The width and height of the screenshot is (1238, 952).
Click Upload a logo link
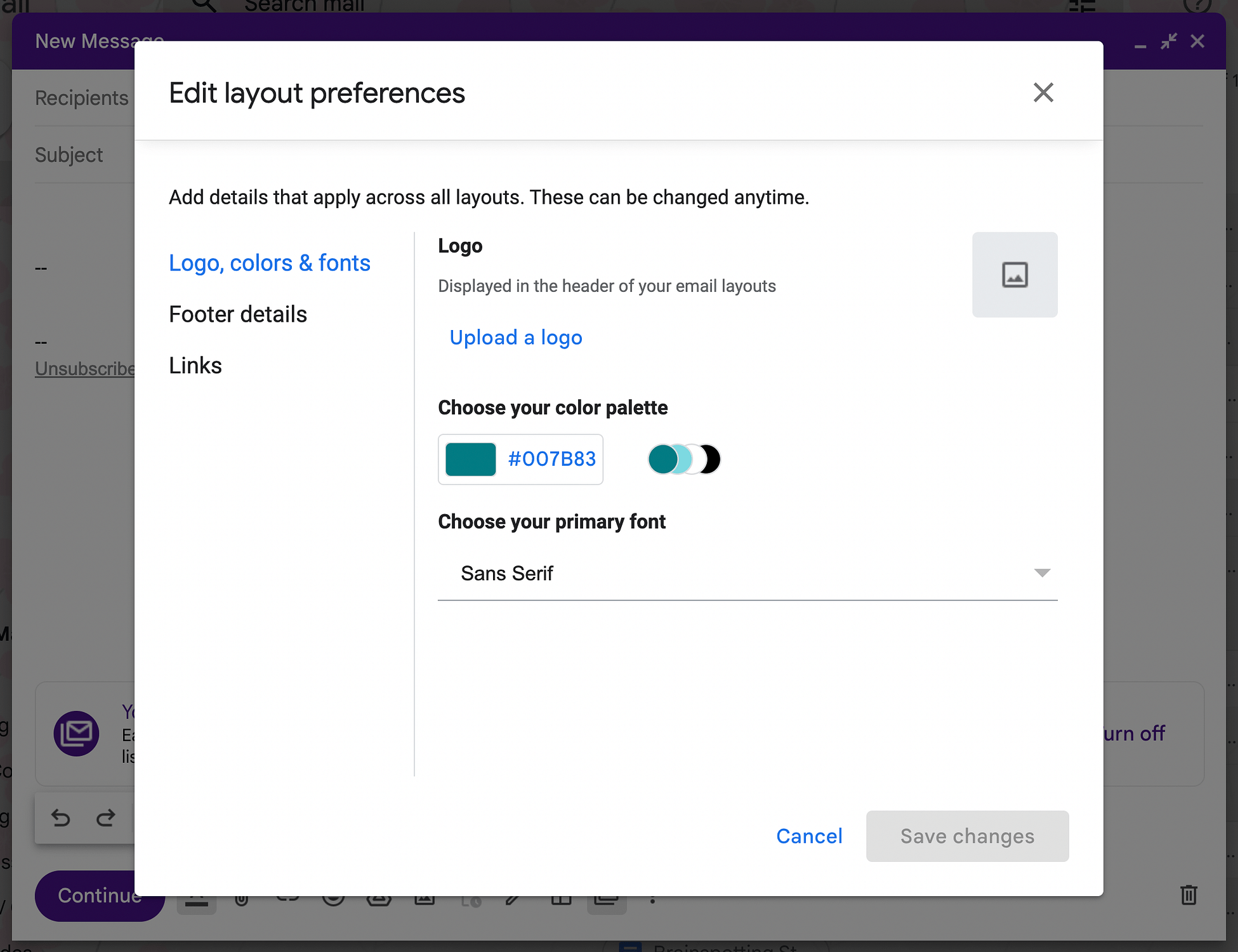pos(515,337)
